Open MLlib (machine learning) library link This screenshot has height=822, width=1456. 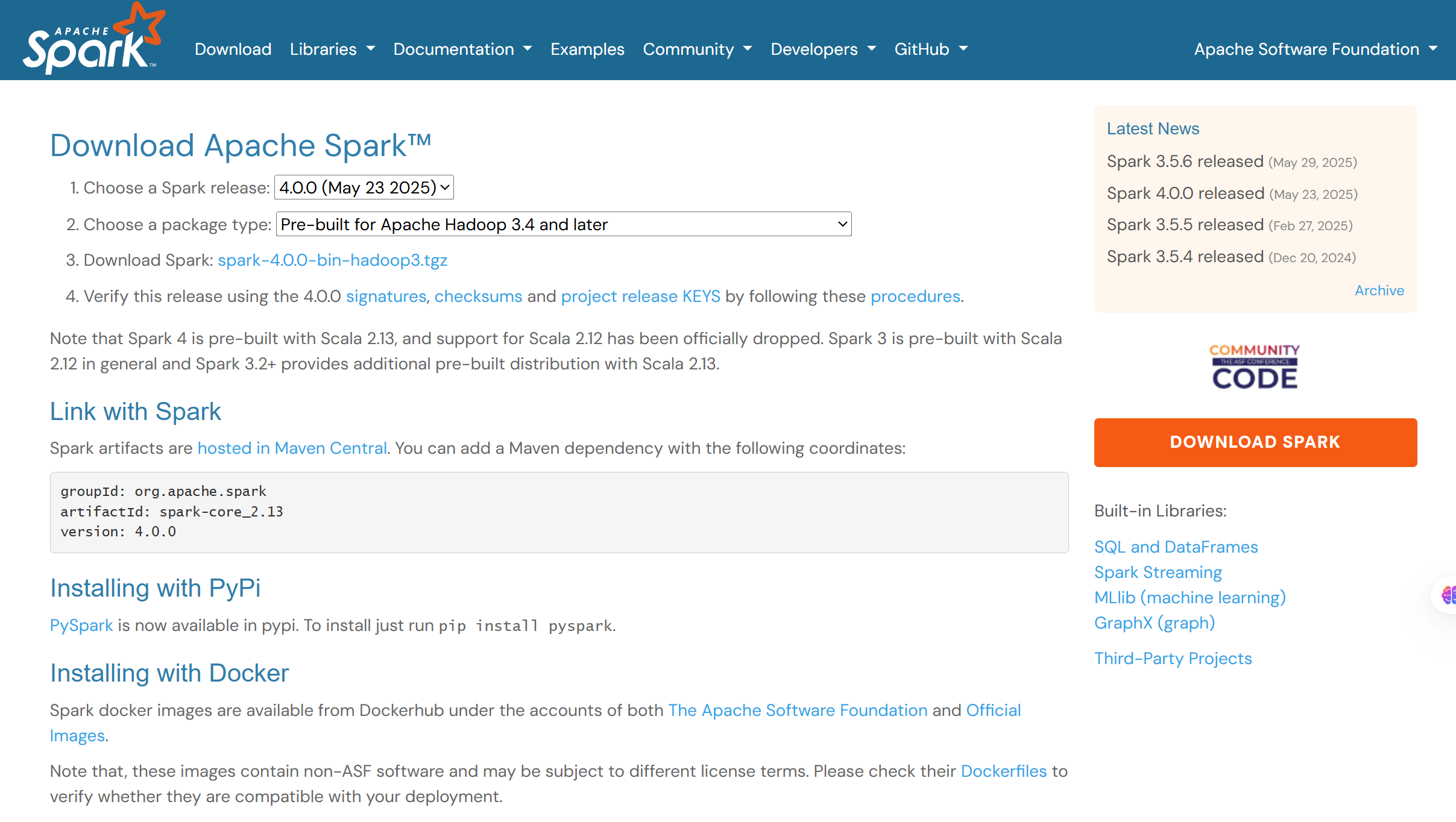1190,598
